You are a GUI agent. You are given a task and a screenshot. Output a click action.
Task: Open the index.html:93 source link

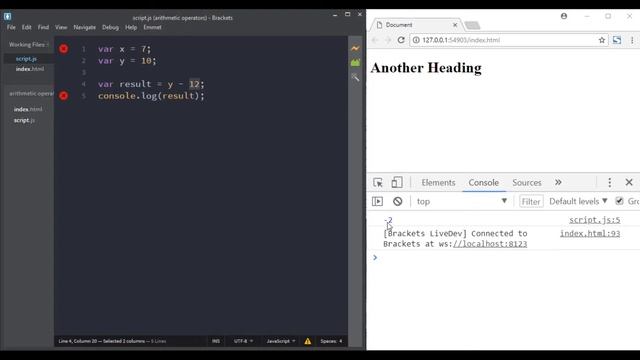(590, 233)
